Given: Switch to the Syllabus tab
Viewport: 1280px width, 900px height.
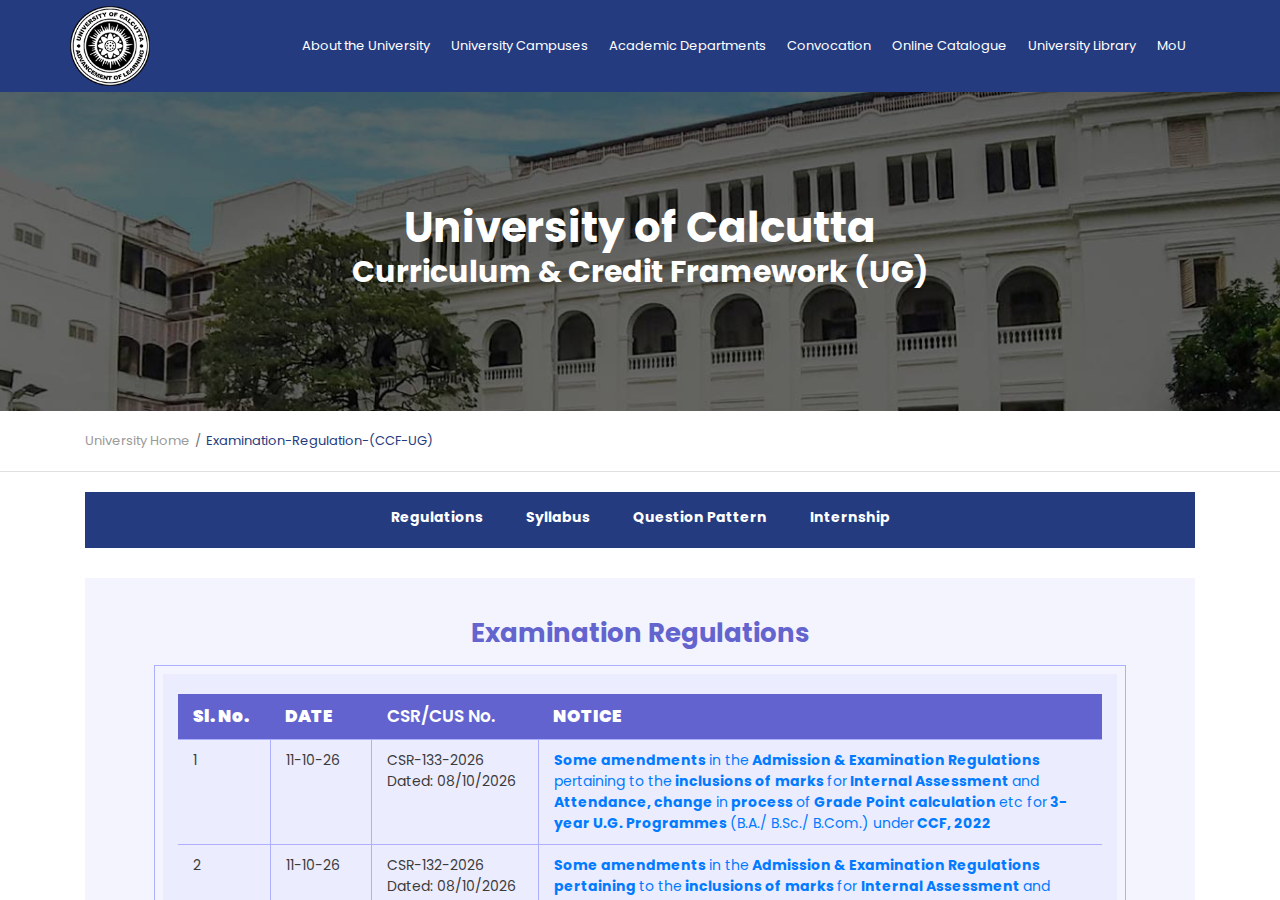Looking at the screenshot, I should [558, 517].
